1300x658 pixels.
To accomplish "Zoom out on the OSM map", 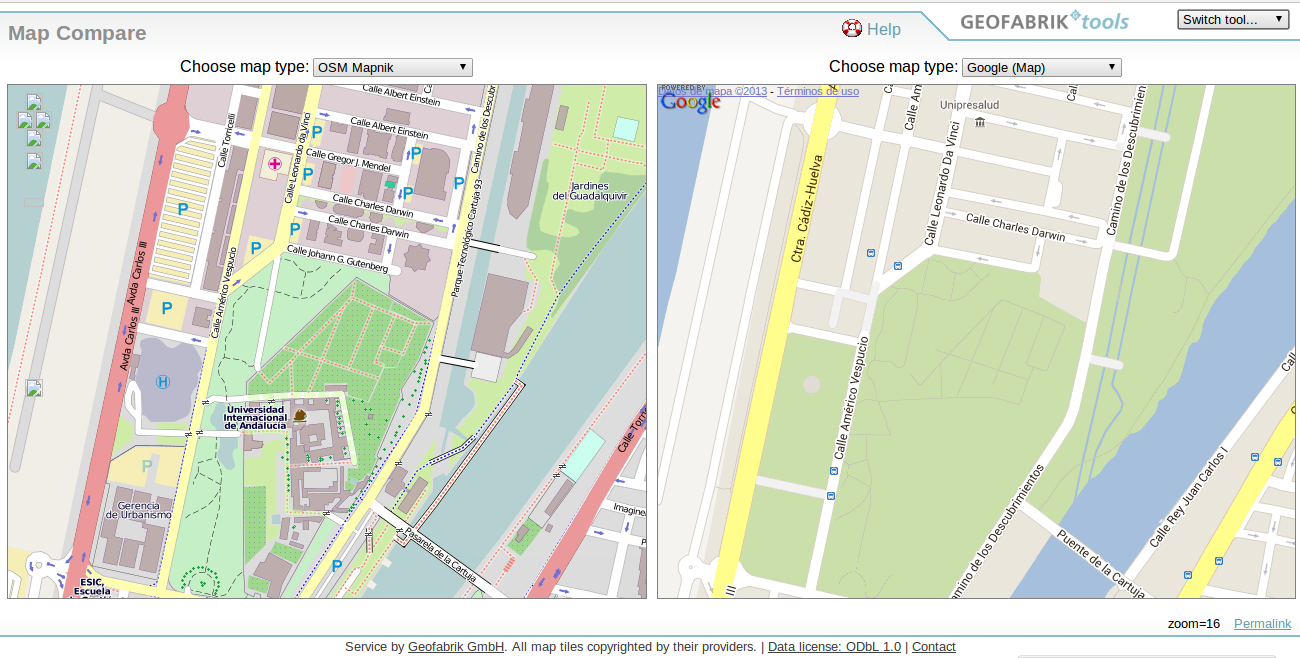I will (x=34, y=388).
